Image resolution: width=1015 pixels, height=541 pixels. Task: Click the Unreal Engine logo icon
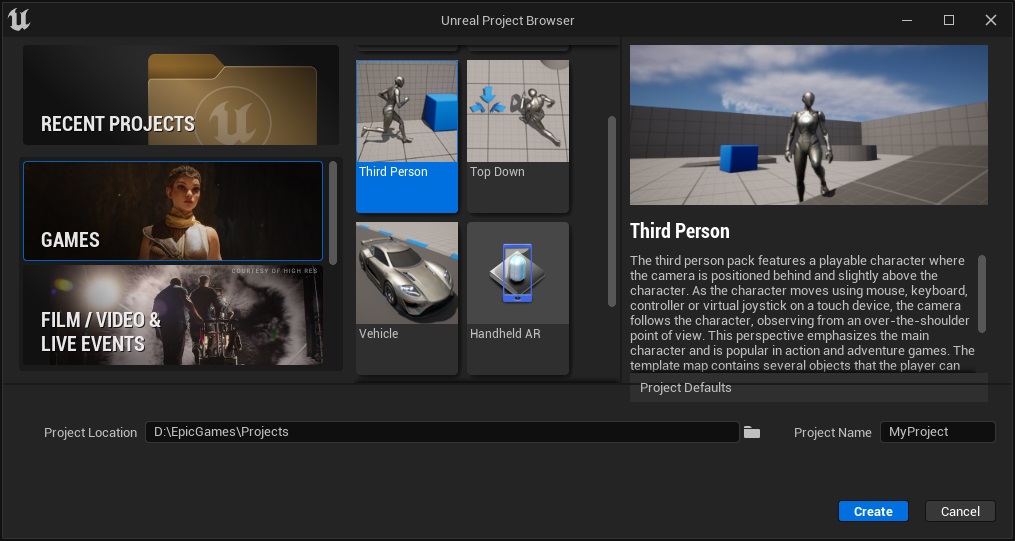pyautogui.click(x=19, y=20)
